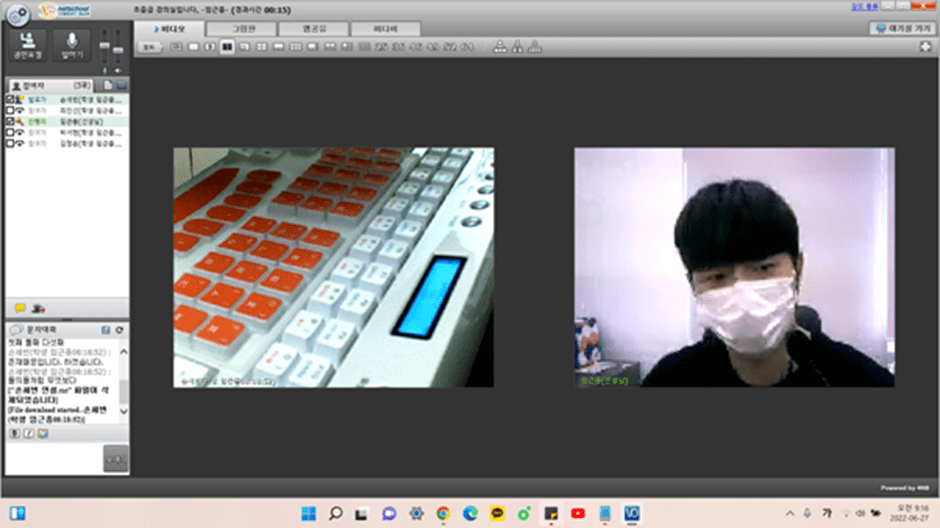Click the yellow speech bubble icon below participants
This screenshot has width=940, height=528.
coord(19,308)
